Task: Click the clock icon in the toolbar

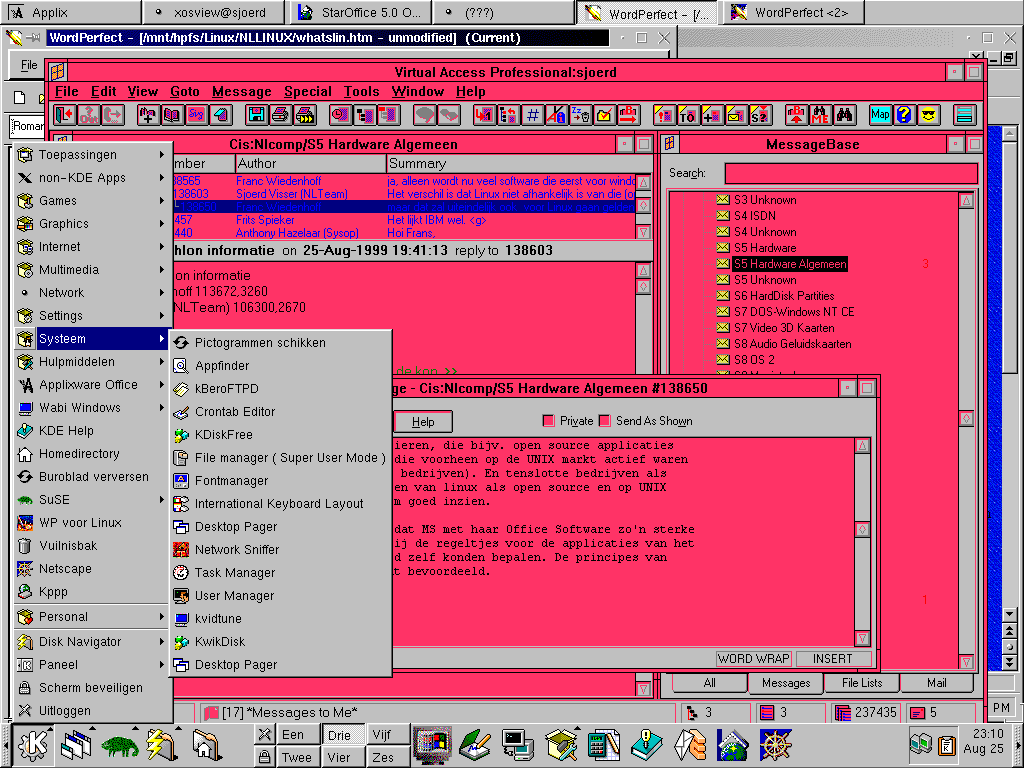Action: click(x=340, y=115)
